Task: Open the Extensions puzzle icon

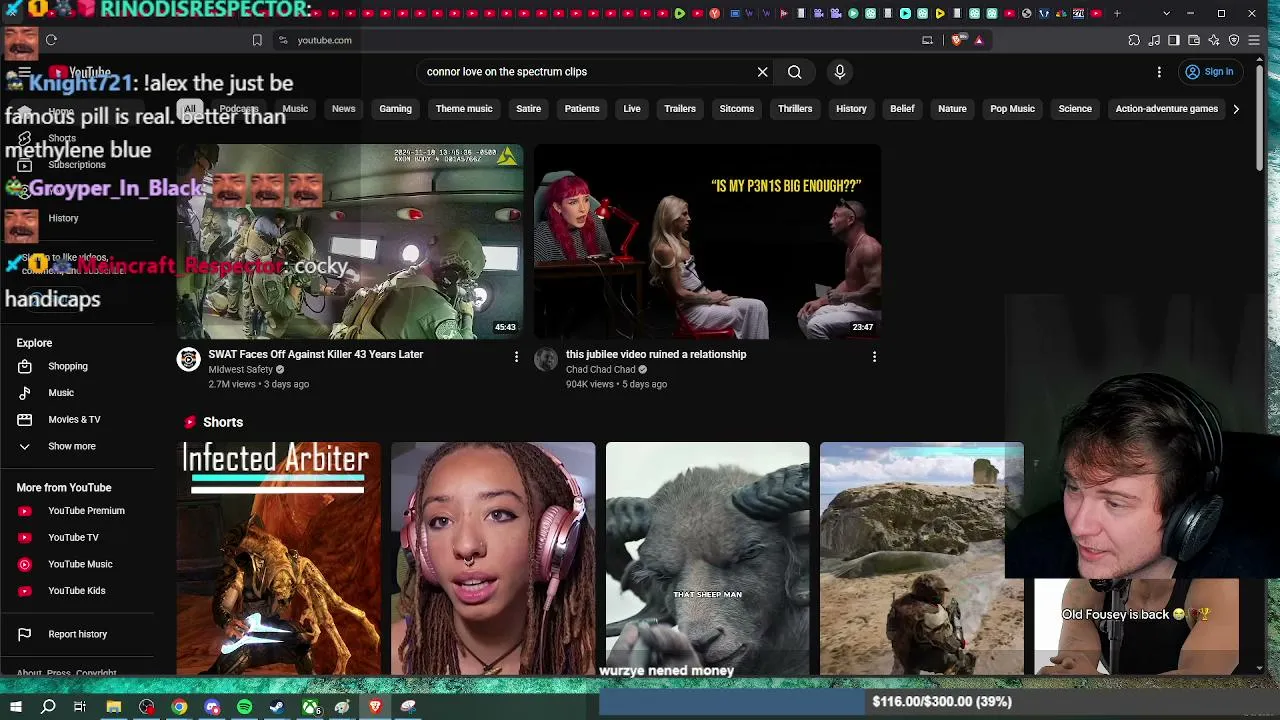Action: coord(1134,40)
